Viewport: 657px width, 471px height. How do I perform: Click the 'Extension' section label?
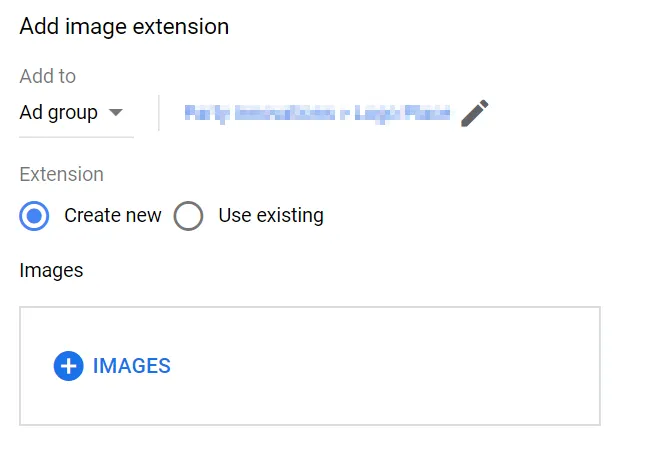pyautogui.click(x=61, y=174)
